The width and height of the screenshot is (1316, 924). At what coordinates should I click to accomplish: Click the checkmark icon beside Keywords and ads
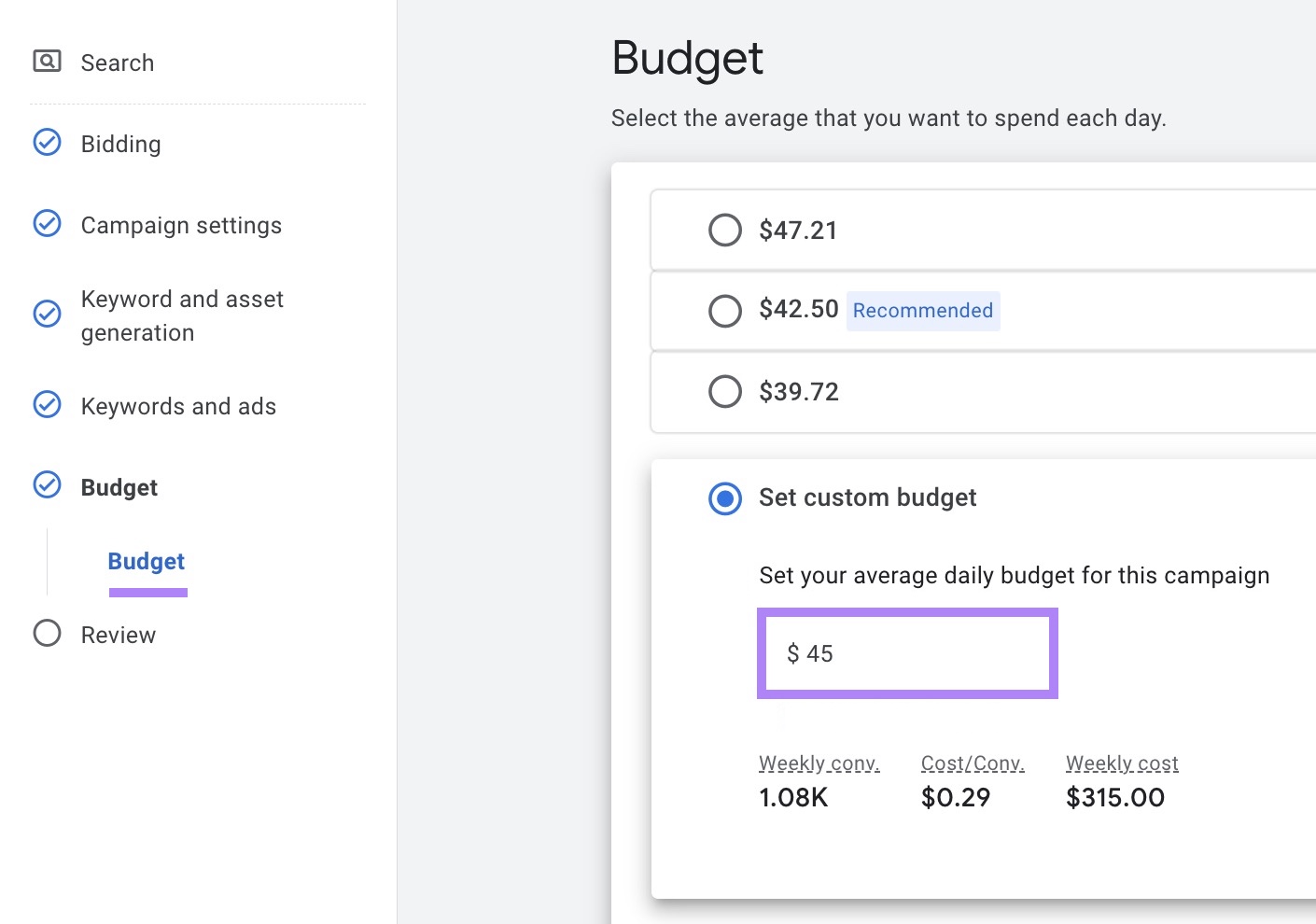click(x=47, y=404)
